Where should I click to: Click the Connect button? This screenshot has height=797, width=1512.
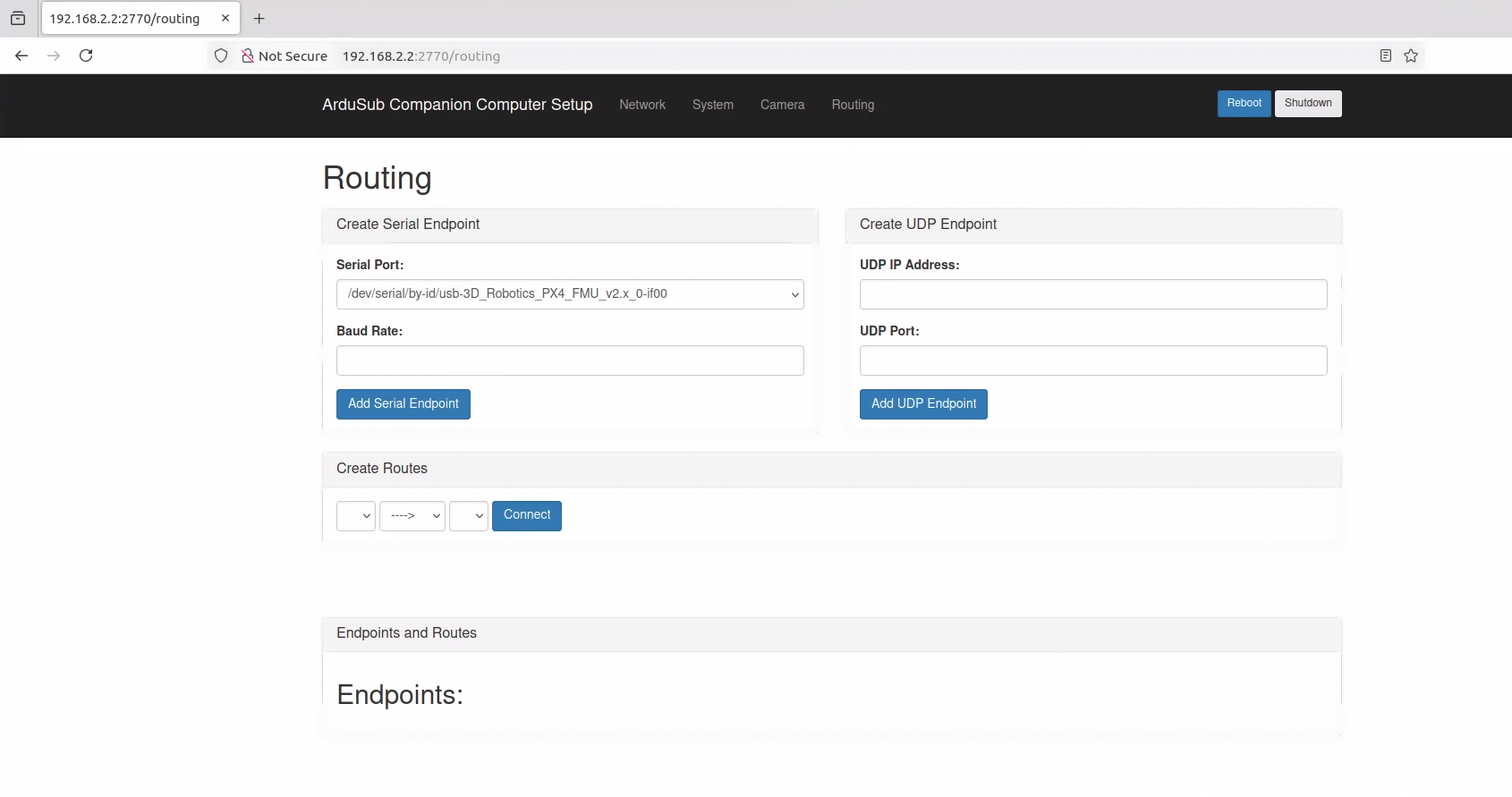pyautogui.click(x=527, y=516)
